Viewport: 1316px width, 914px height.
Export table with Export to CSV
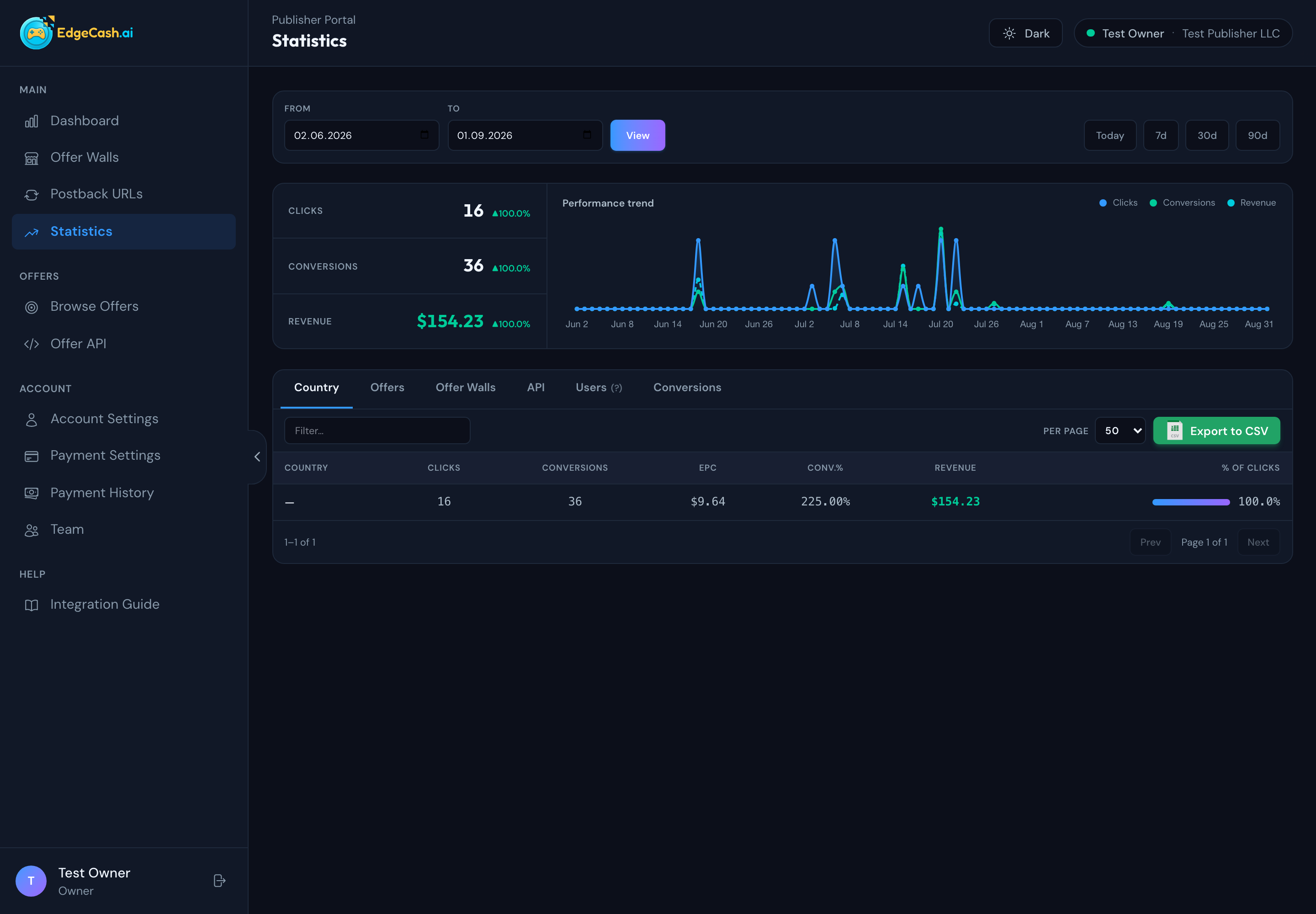click(1216, 430)
